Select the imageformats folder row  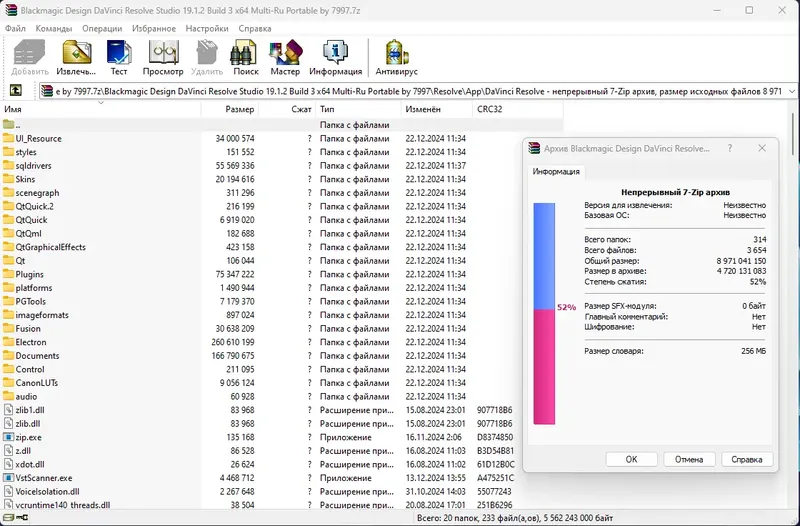point(282,315)
